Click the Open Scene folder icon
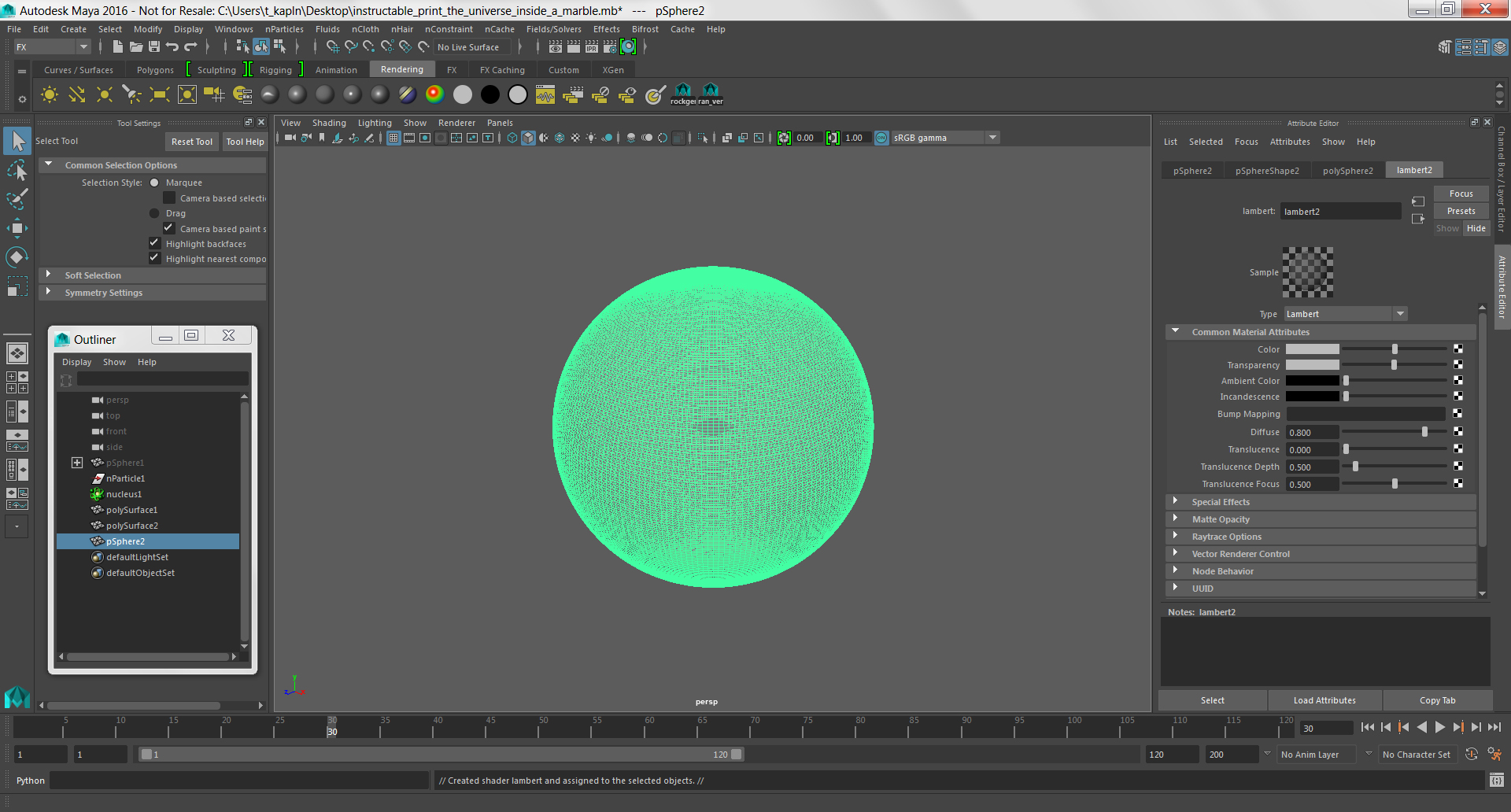Image resolution: width=1511 pixels, height=812 pixels. [x=136, y=47]
